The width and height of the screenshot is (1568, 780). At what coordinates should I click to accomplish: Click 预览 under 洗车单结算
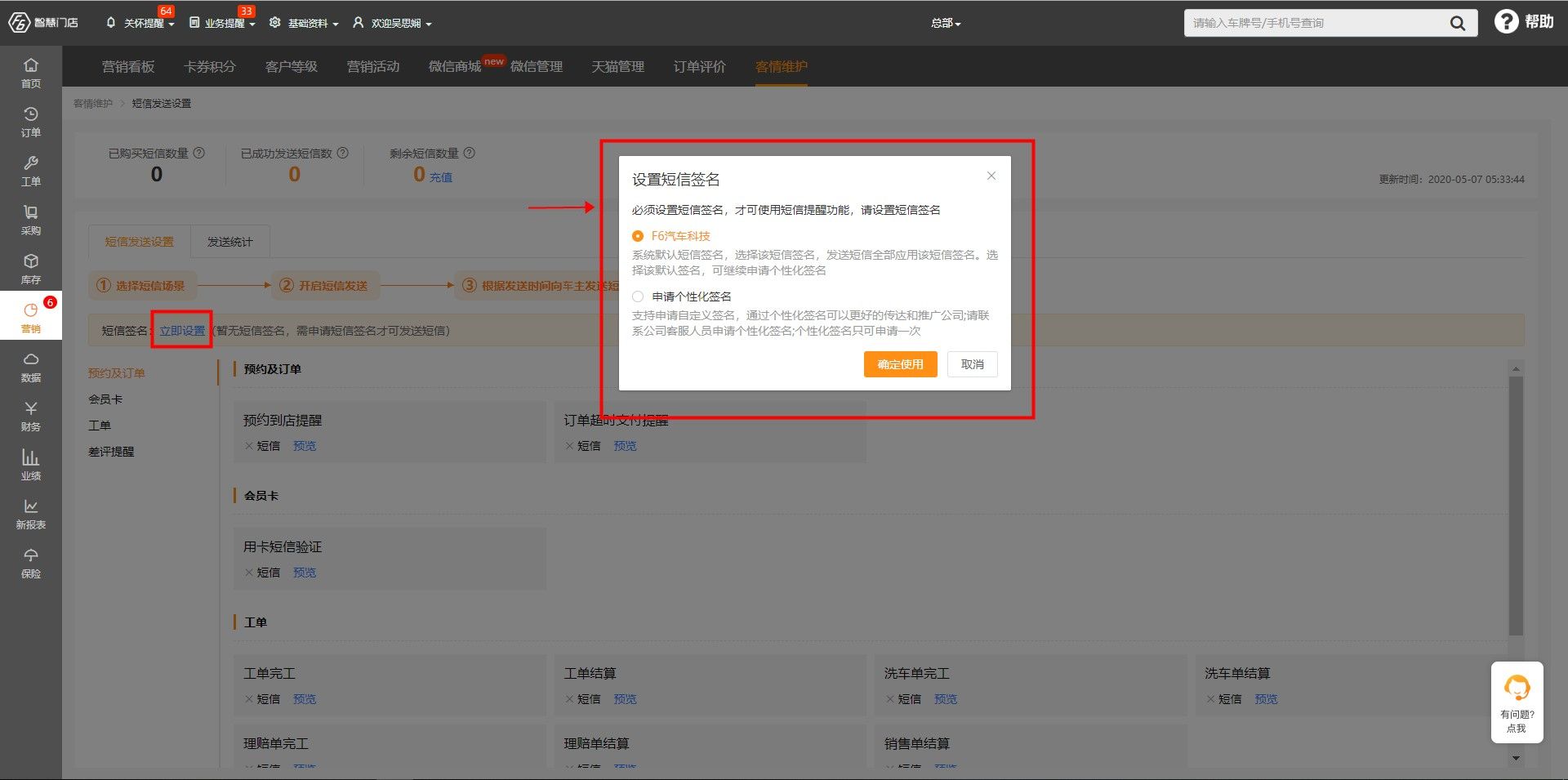(x=1266, y=699)
